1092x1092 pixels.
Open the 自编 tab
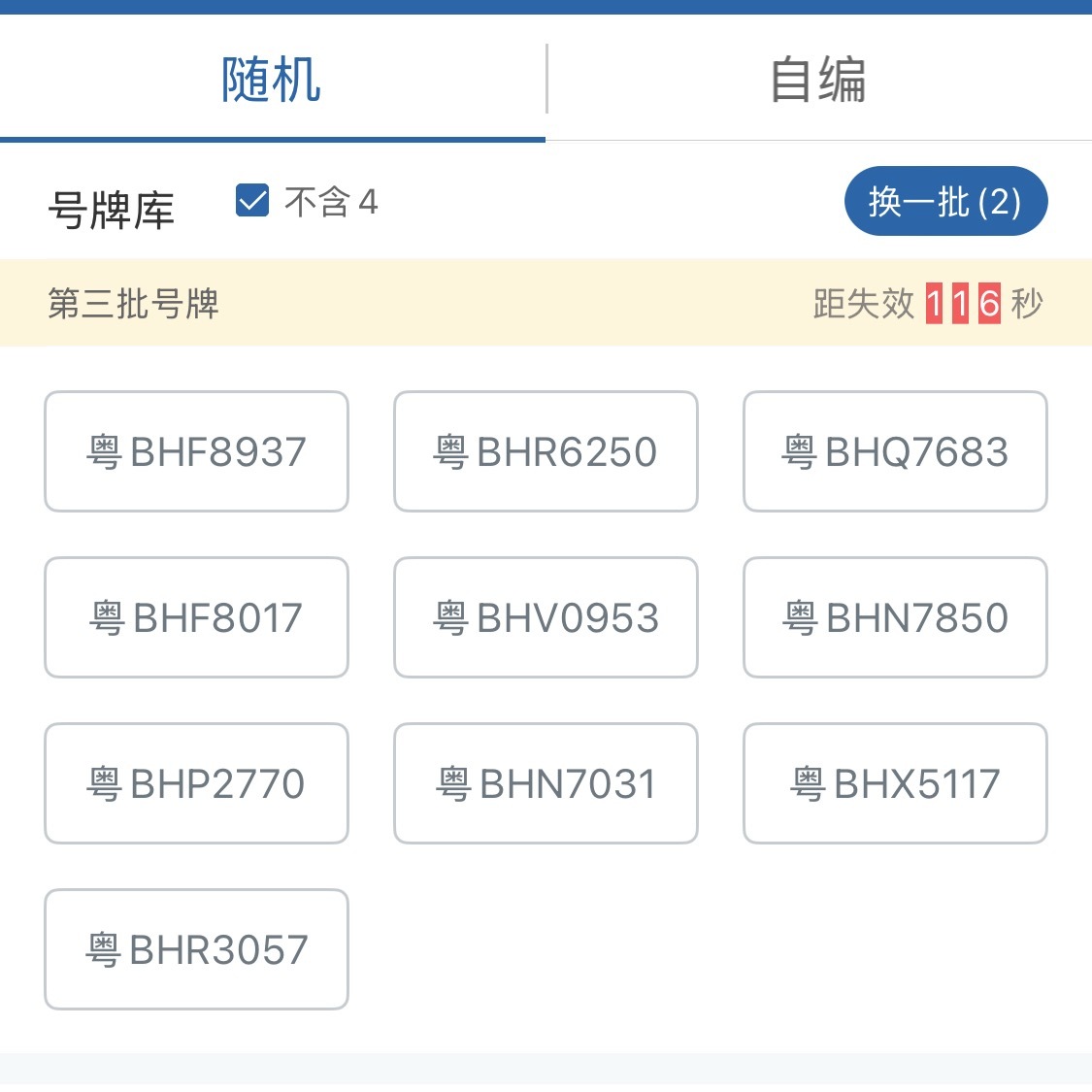(x=819, y=79)
